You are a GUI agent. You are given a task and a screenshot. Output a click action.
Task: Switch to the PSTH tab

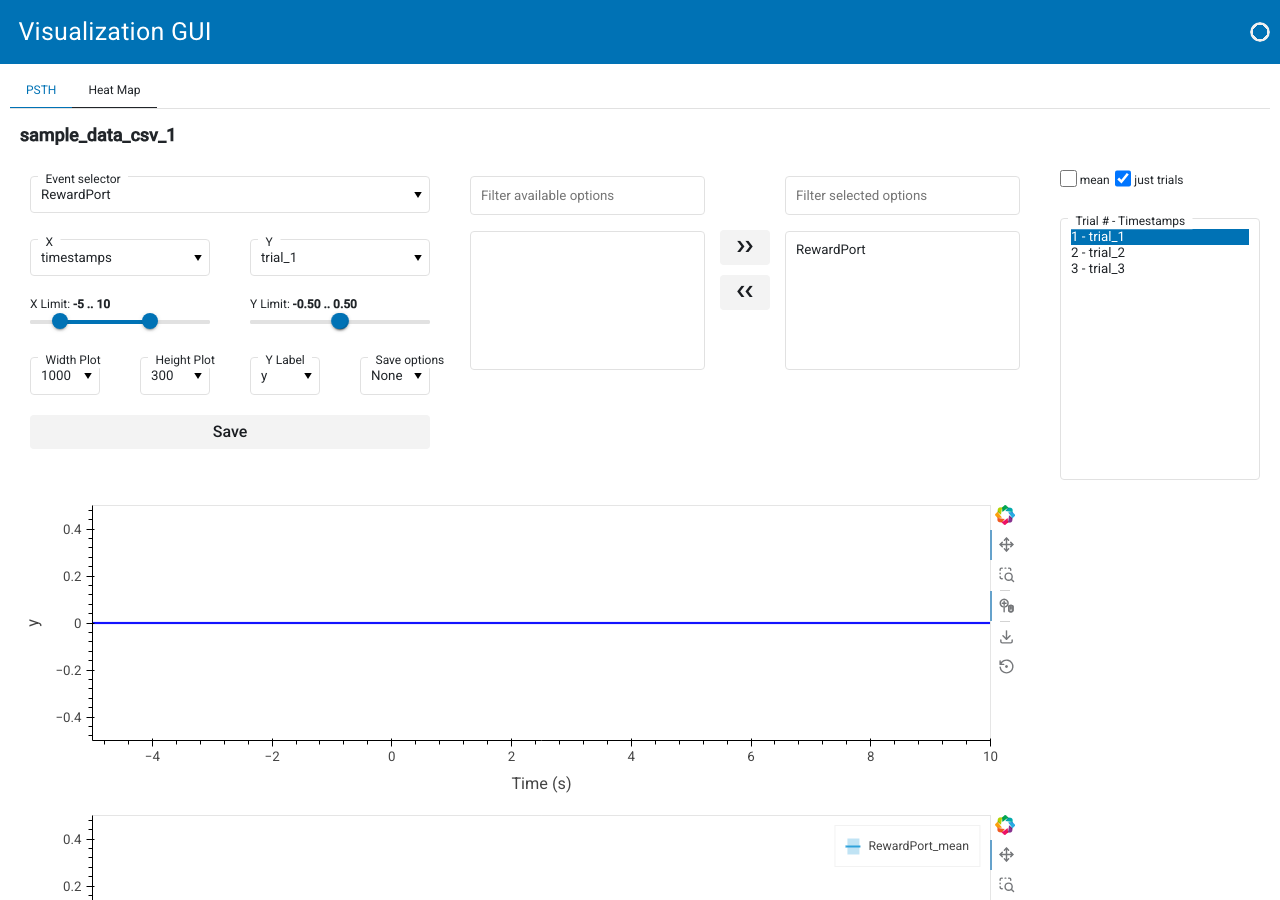click(x=41, y=90)
